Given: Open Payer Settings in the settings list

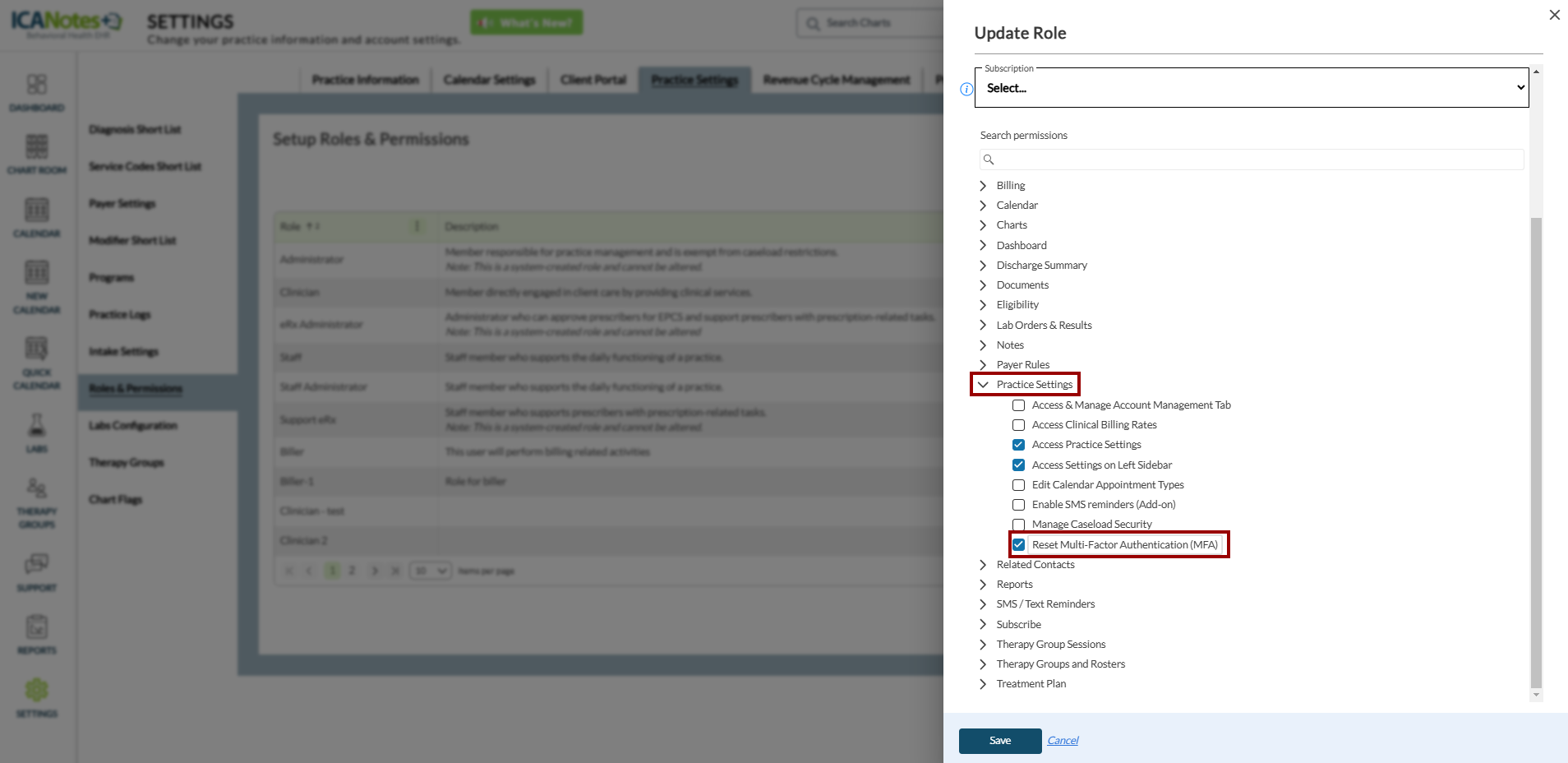Looking at the screenshot, I should 122,204.
